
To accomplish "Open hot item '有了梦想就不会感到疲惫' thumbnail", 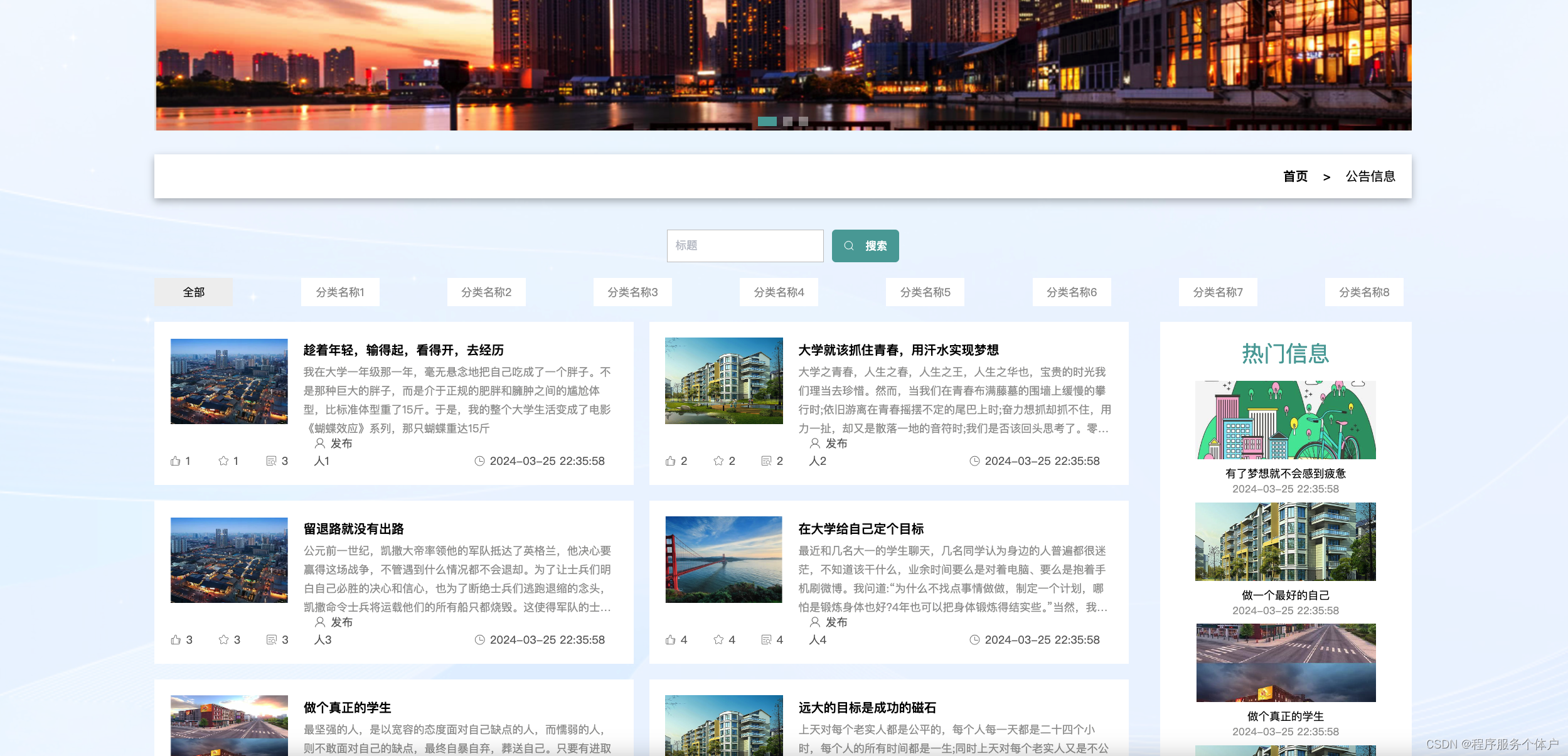I will [x=1285, y=420].
